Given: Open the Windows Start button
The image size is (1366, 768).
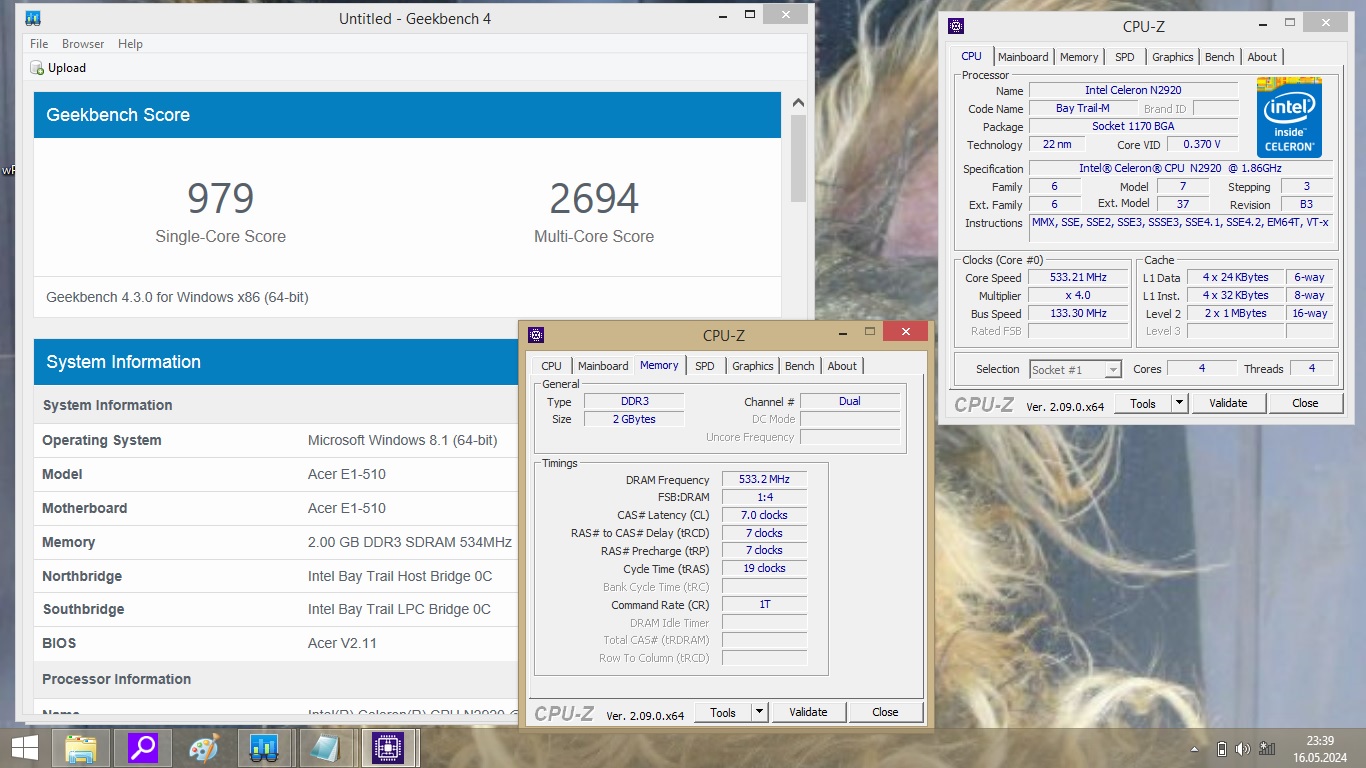Looking at the screenshot, I should (x=25, y=748).
